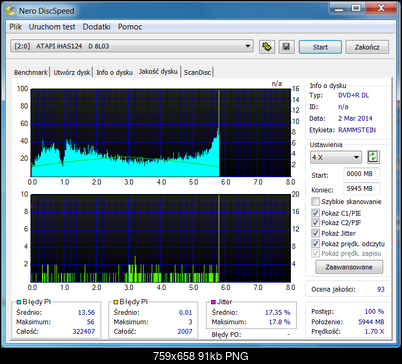Click the floppy disk save icon

click(286, 47)
